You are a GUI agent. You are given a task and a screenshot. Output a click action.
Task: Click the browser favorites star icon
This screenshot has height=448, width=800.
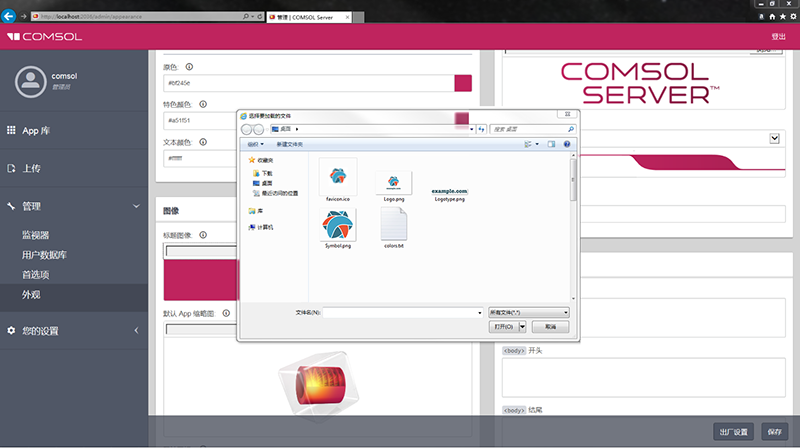coord(783,16)
